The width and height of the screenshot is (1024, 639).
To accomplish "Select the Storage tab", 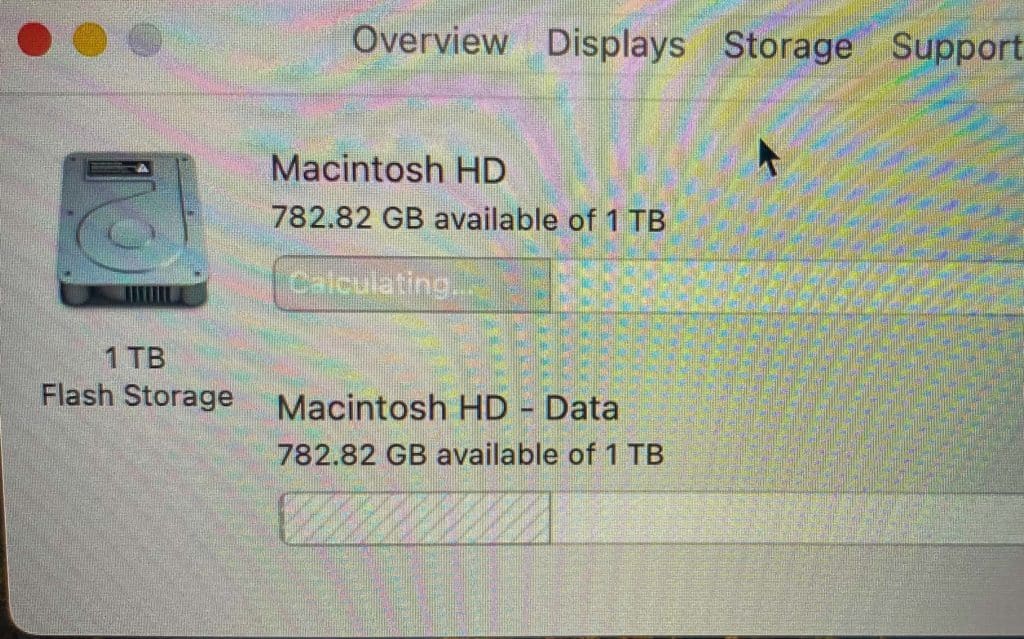I will coord(788,47).
